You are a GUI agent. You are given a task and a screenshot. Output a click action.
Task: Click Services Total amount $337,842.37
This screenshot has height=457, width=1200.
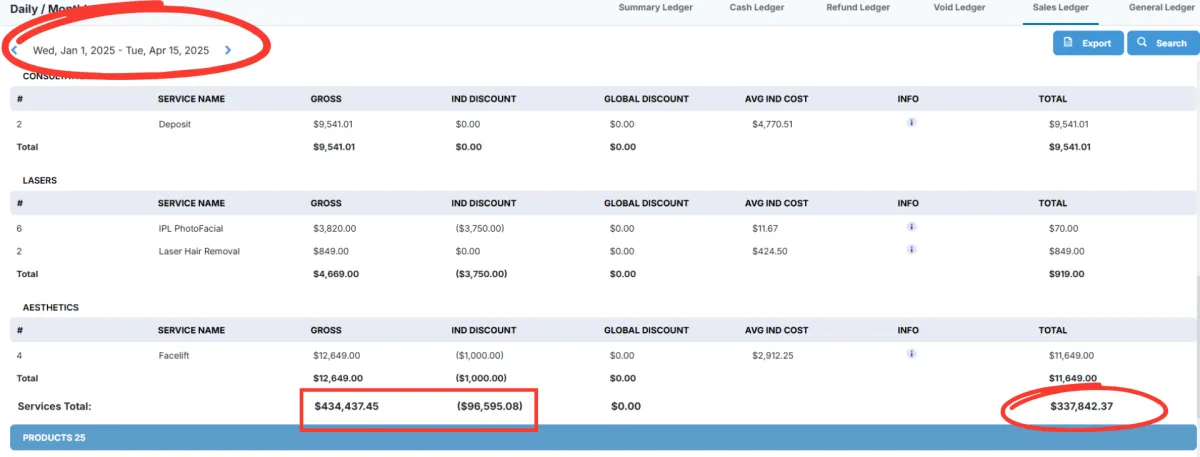tap(1081, 406)
